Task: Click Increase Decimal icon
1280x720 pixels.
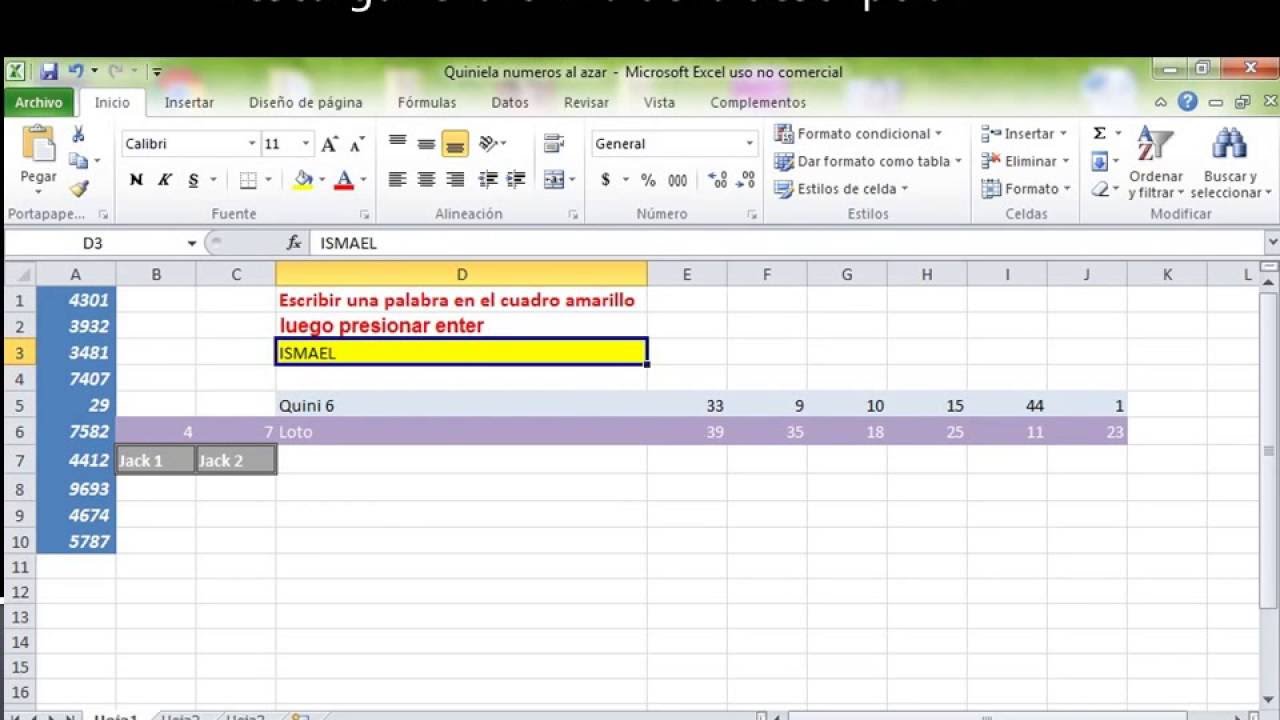Action: click(x=717, y=180)
